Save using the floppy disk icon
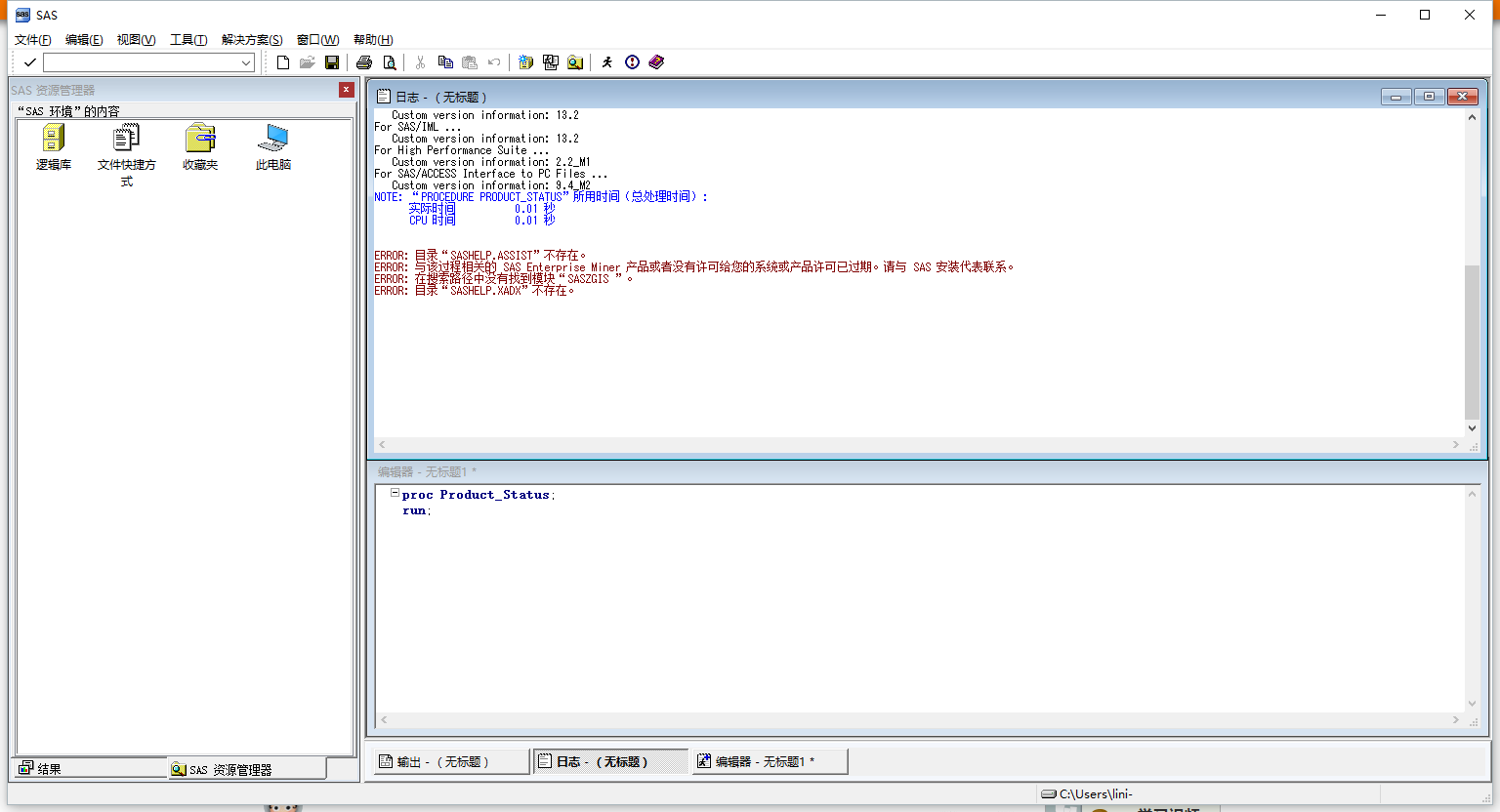Screen dimensions: 1500x812 pos(332,62)
